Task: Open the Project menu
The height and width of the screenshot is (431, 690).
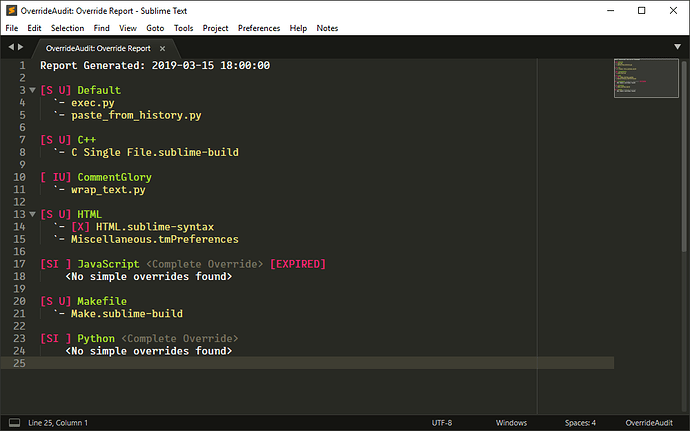Action: (215, 28)
